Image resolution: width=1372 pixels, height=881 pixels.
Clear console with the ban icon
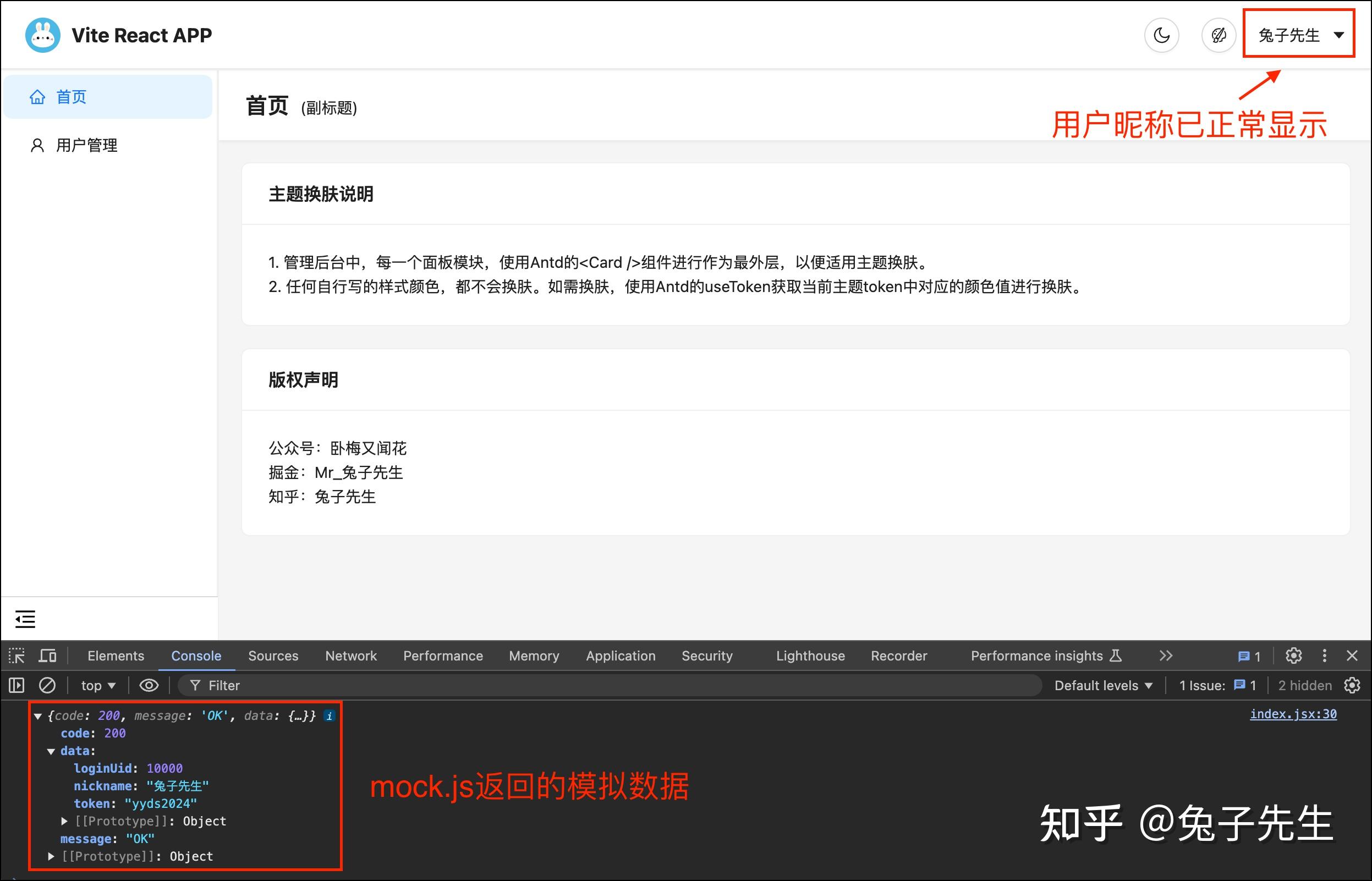[47, 685]
